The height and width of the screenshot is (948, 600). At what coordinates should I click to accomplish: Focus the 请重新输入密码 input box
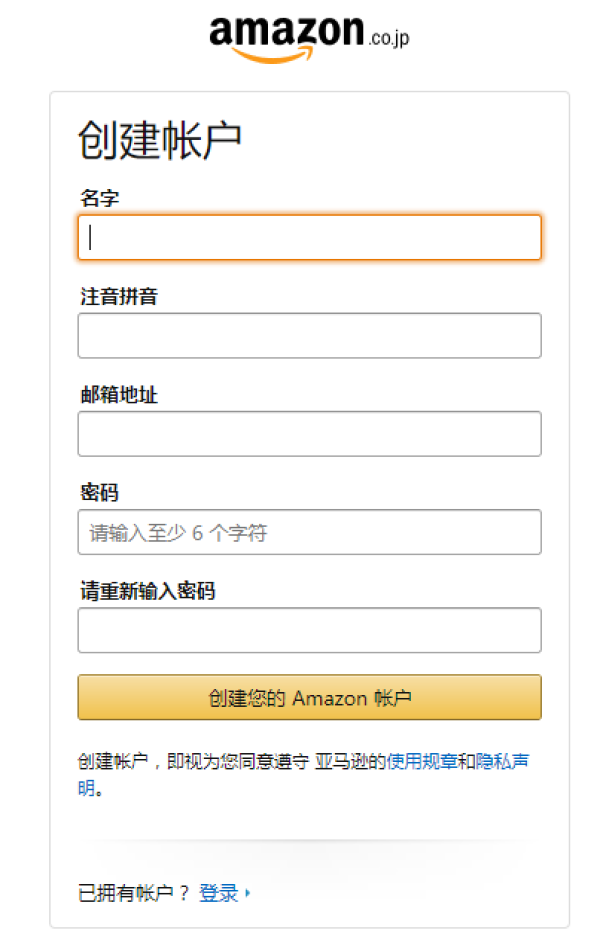(x=309, y=630)
